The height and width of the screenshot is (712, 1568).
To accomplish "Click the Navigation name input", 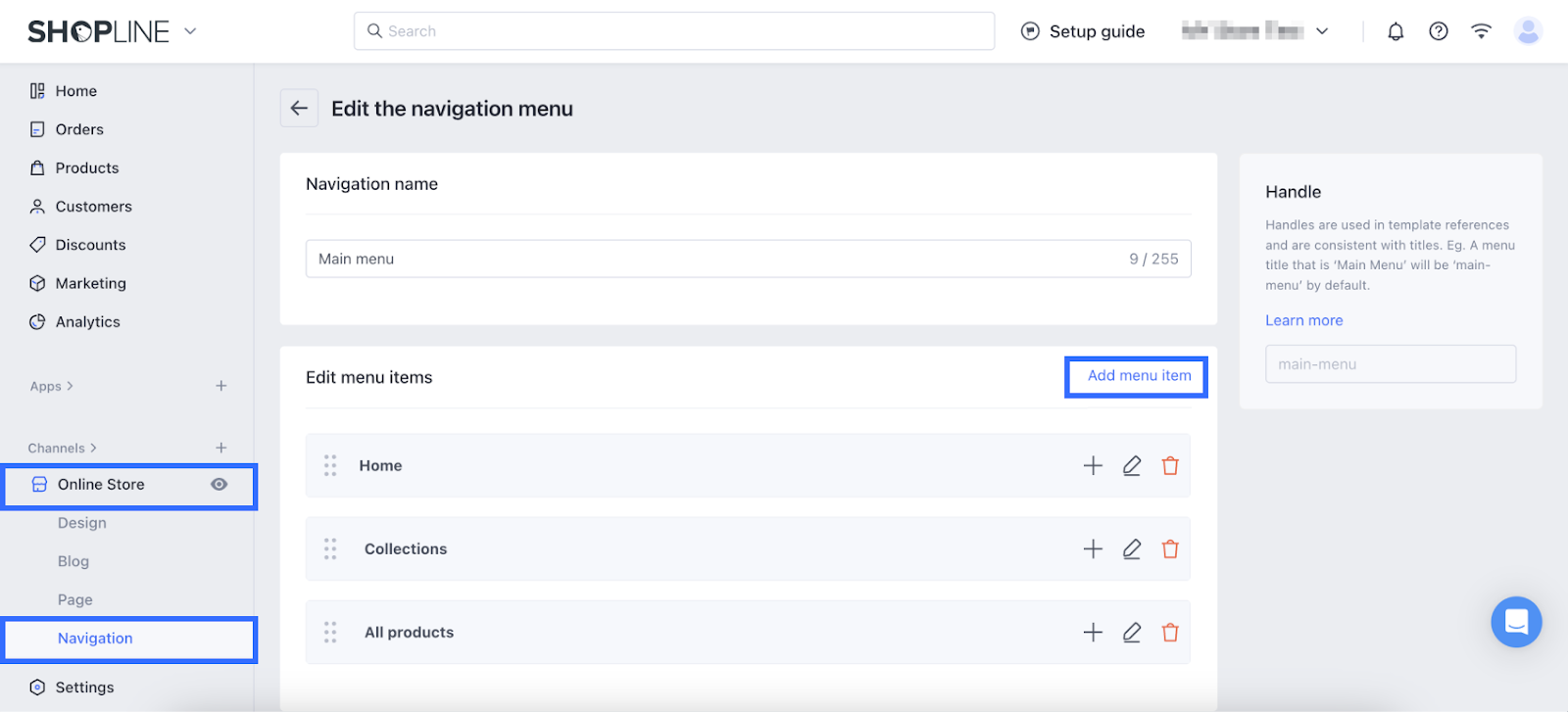I will click(x=748, y=259).
